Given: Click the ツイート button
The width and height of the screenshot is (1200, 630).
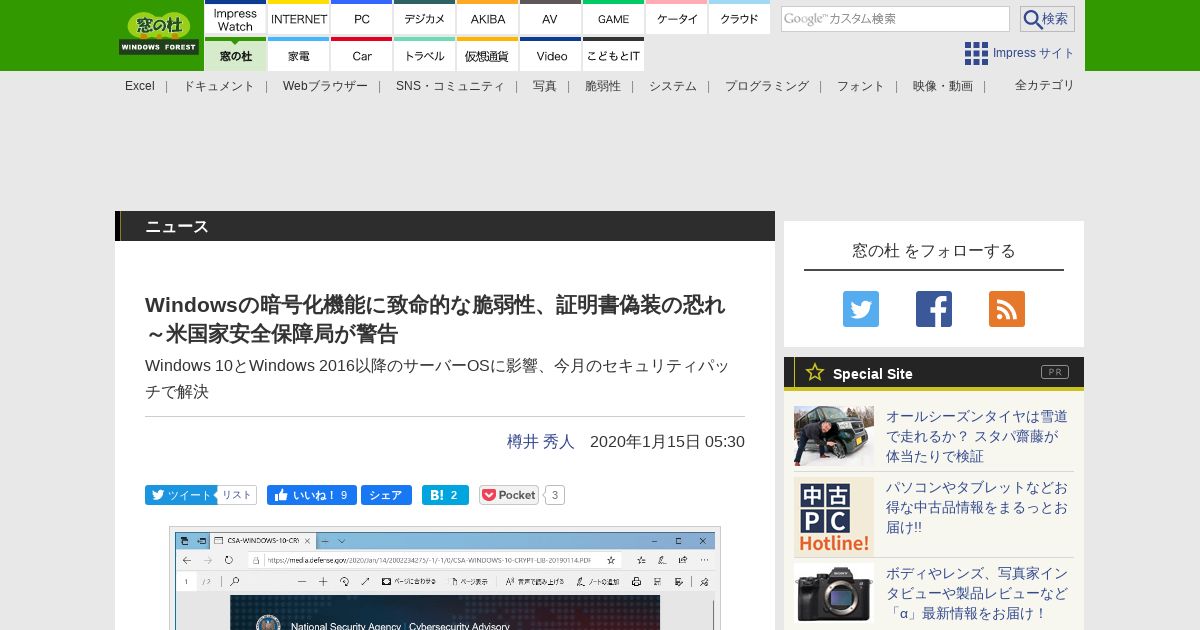Looking at the screenshot, I should click(181, 495).
